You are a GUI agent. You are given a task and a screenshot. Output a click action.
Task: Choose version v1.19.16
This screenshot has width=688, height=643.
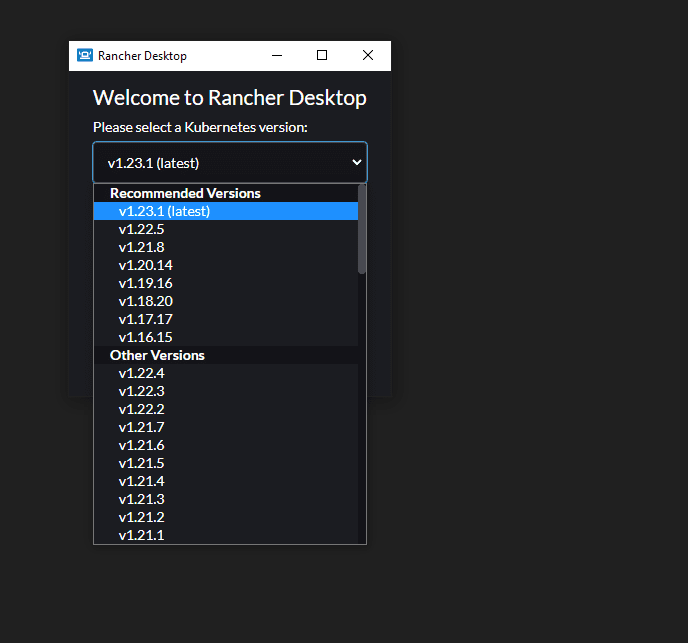[x=226, y=283]
